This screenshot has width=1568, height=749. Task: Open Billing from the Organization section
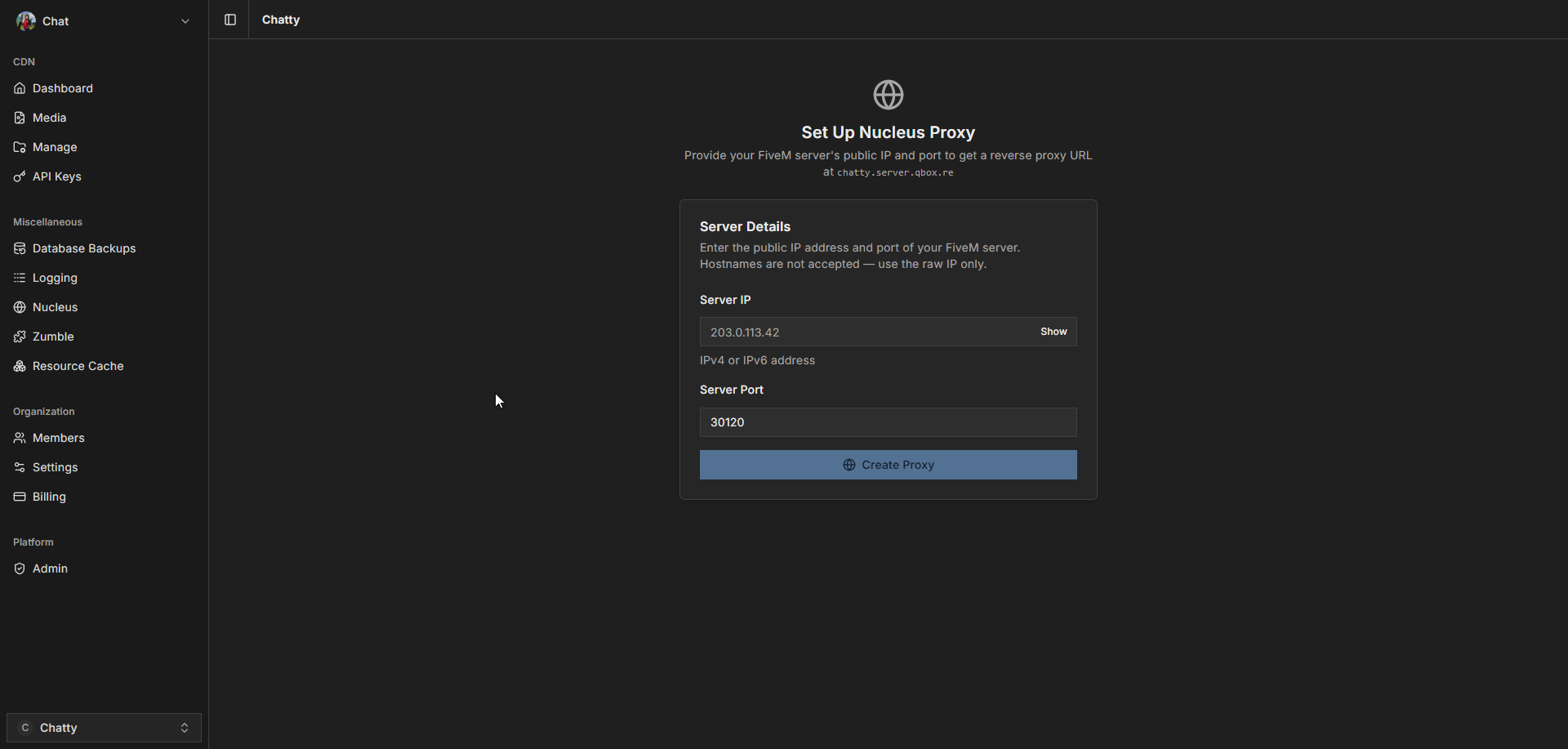pyautogui.click(x=48, y=497)
